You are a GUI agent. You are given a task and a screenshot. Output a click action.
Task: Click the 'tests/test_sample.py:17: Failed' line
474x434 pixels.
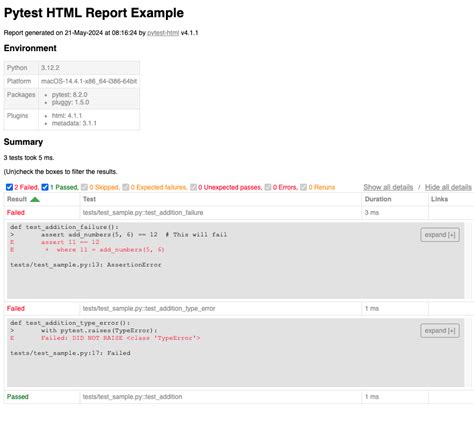click(x=70, y=353)
